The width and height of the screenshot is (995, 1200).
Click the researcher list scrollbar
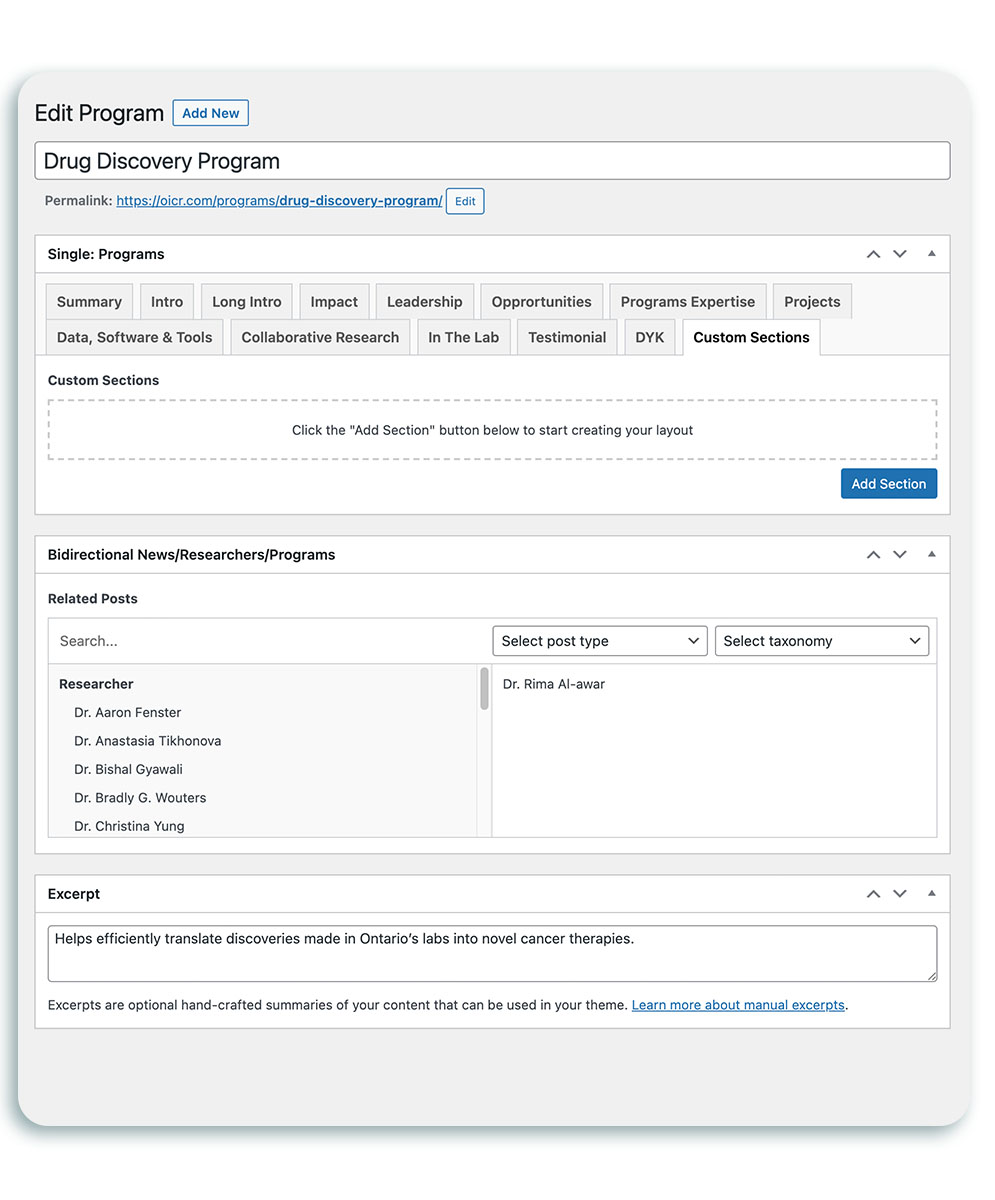coord(484,690)
